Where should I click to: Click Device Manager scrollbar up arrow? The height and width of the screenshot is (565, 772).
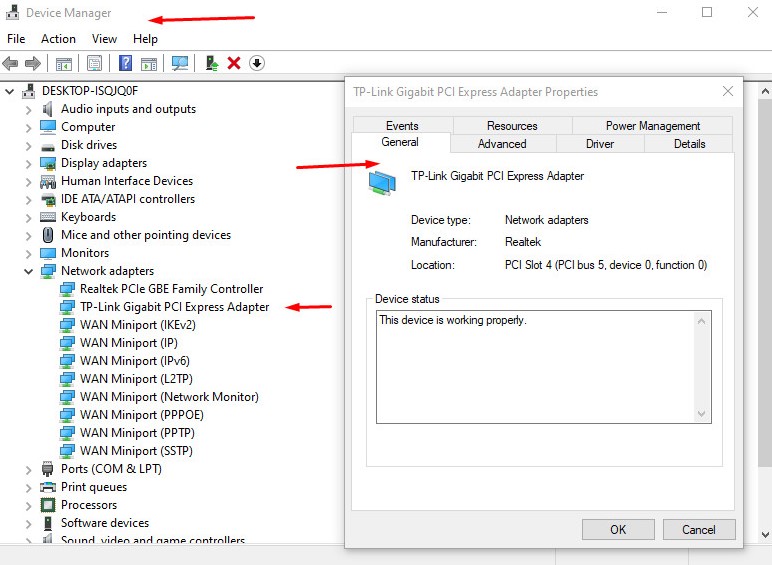point(765,92)
